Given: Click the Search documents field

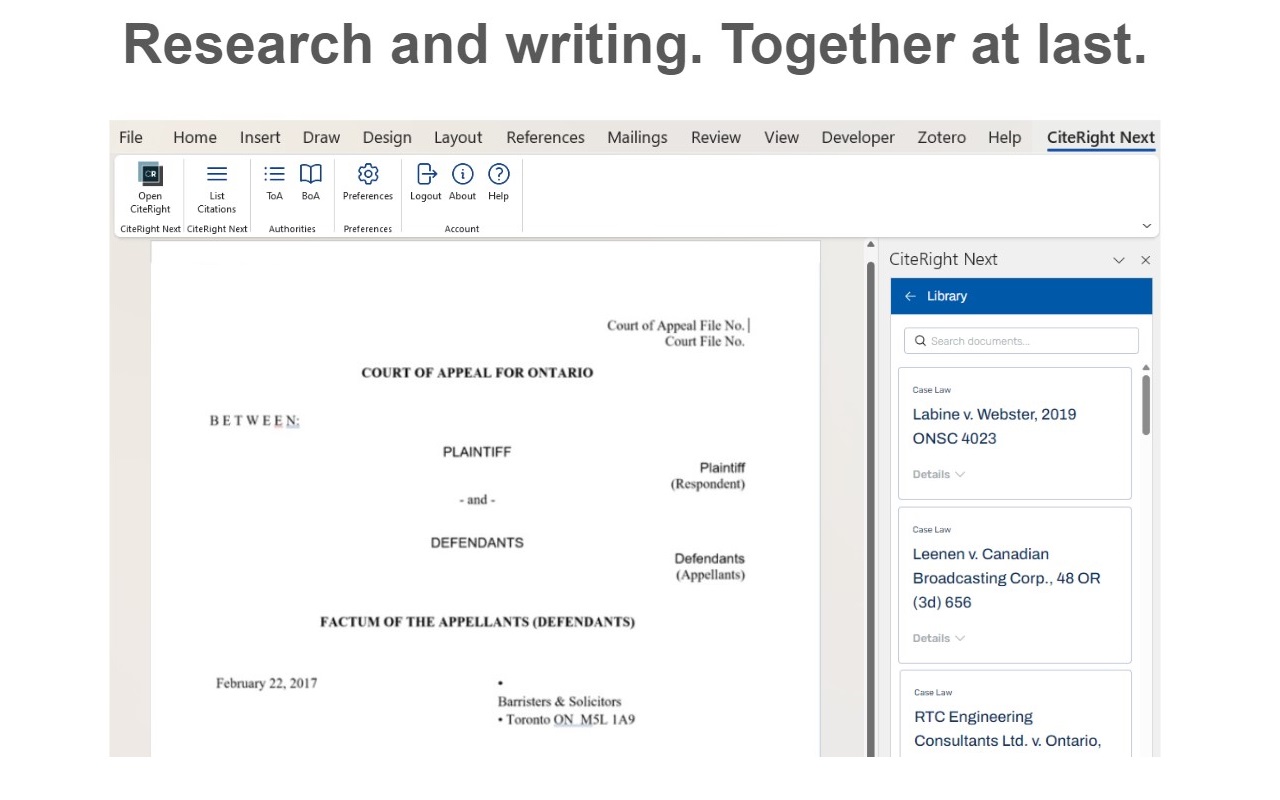Looking at the screenshot, I should tap(1021, 341).
